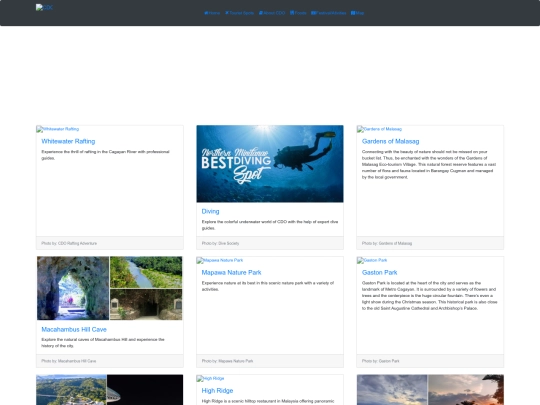Click the High Ridge description text
This screenshot has width=540, height=405.
pos(268,401)
